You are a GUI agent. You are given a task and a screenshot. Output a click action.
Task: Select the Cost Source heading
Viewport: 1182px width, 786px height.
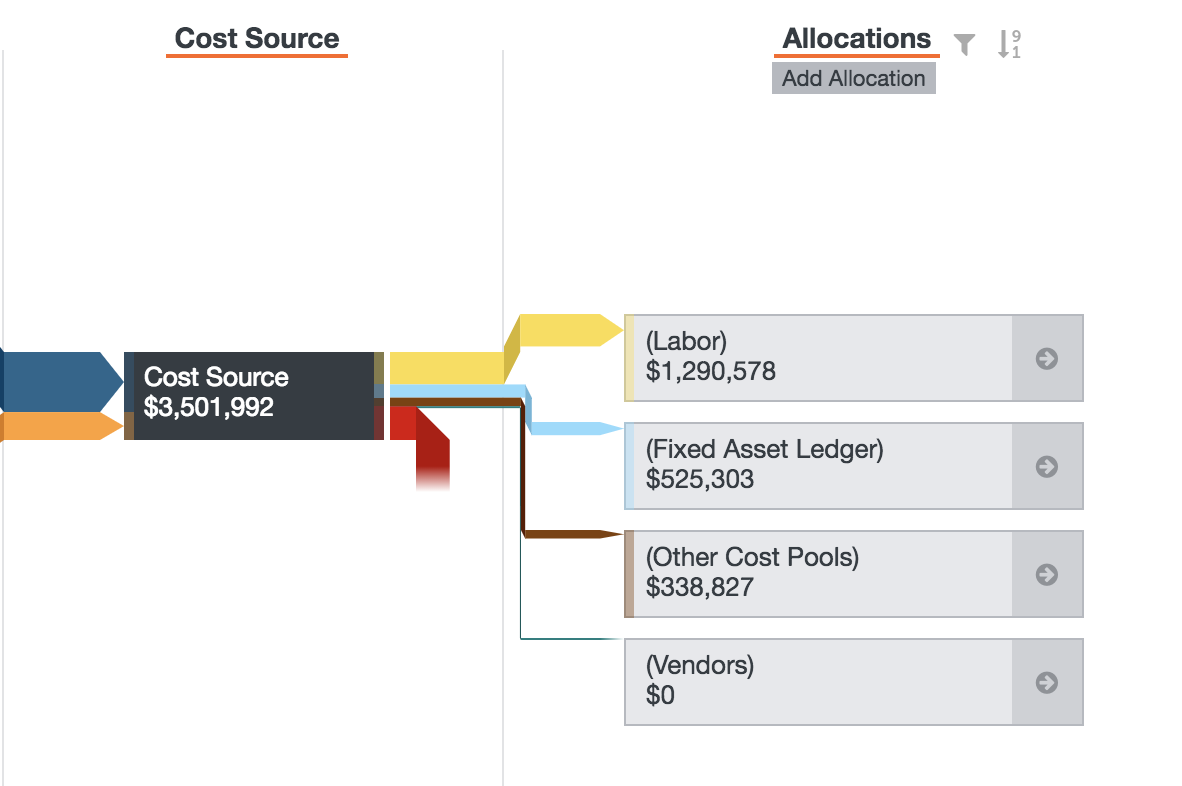click(257, 38)
